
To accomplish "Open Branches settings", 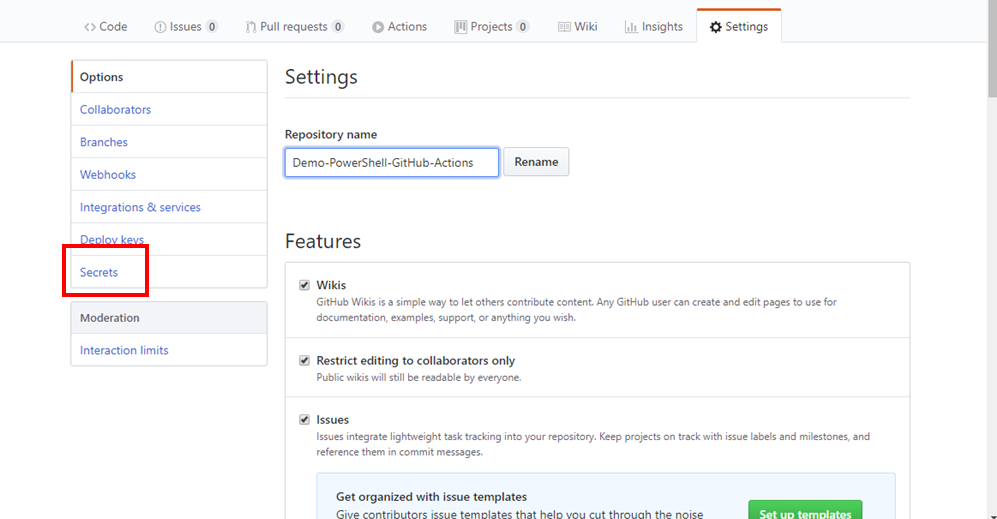I will 169,142.
